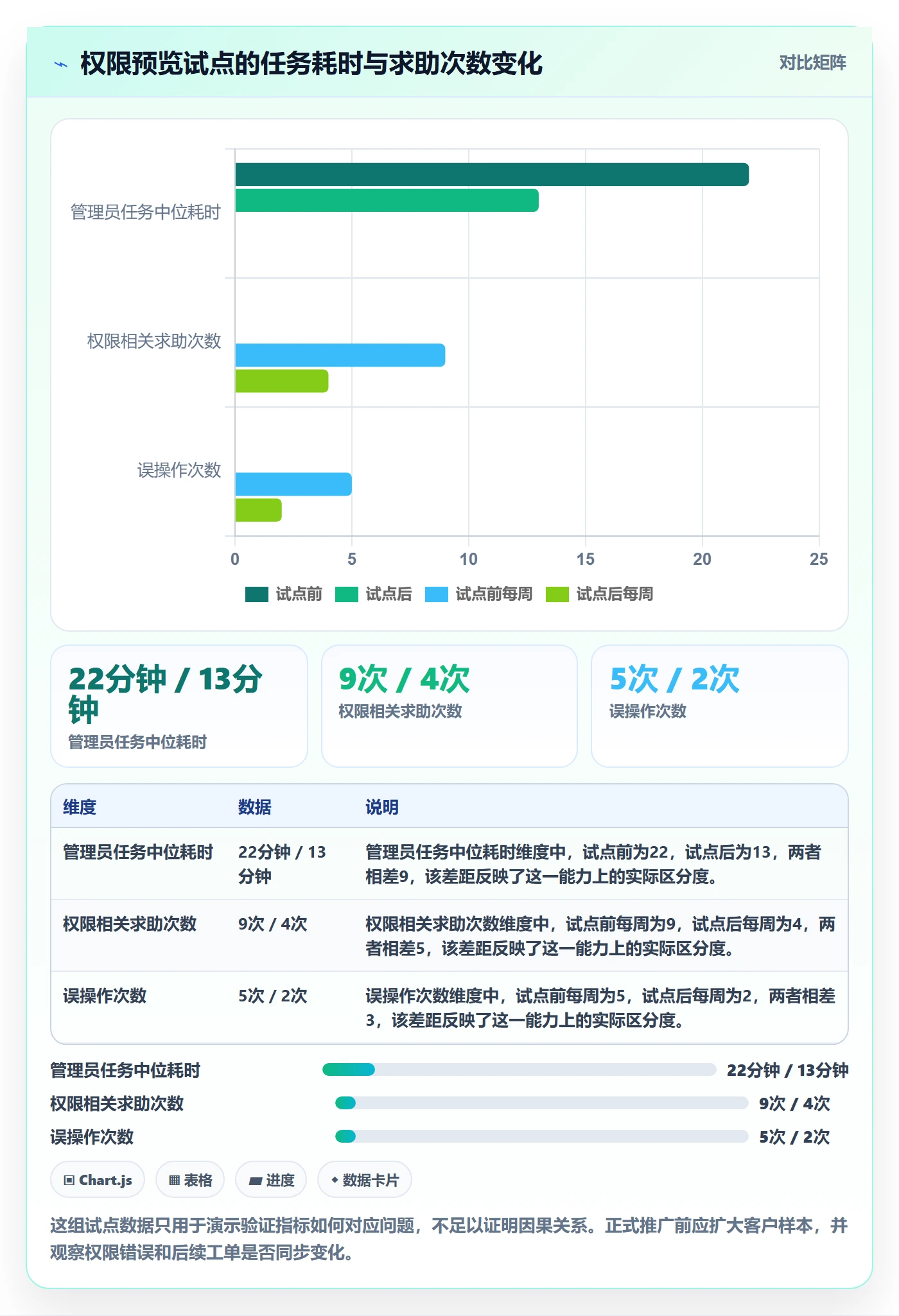The width and height of the screenshot is (899, 1316).
Task: Click the 对比矩阵 label in the header
Action: coord(812,63)
